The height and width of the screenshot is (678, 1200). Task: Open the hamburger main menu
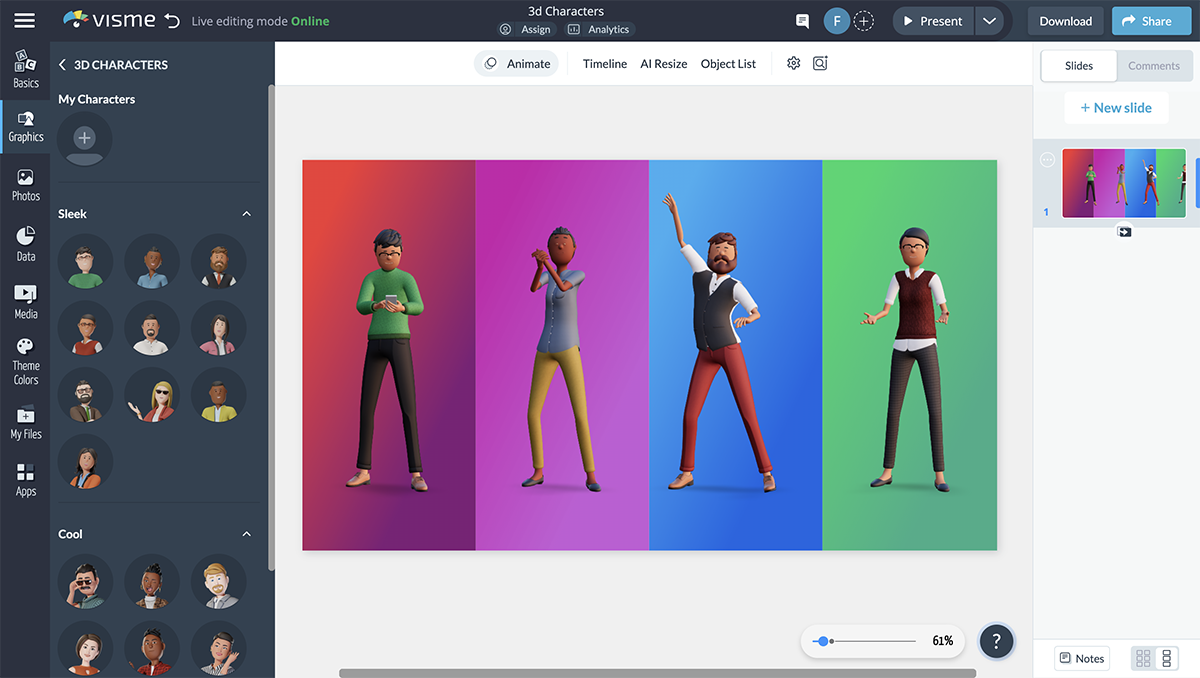coord(24,21)
